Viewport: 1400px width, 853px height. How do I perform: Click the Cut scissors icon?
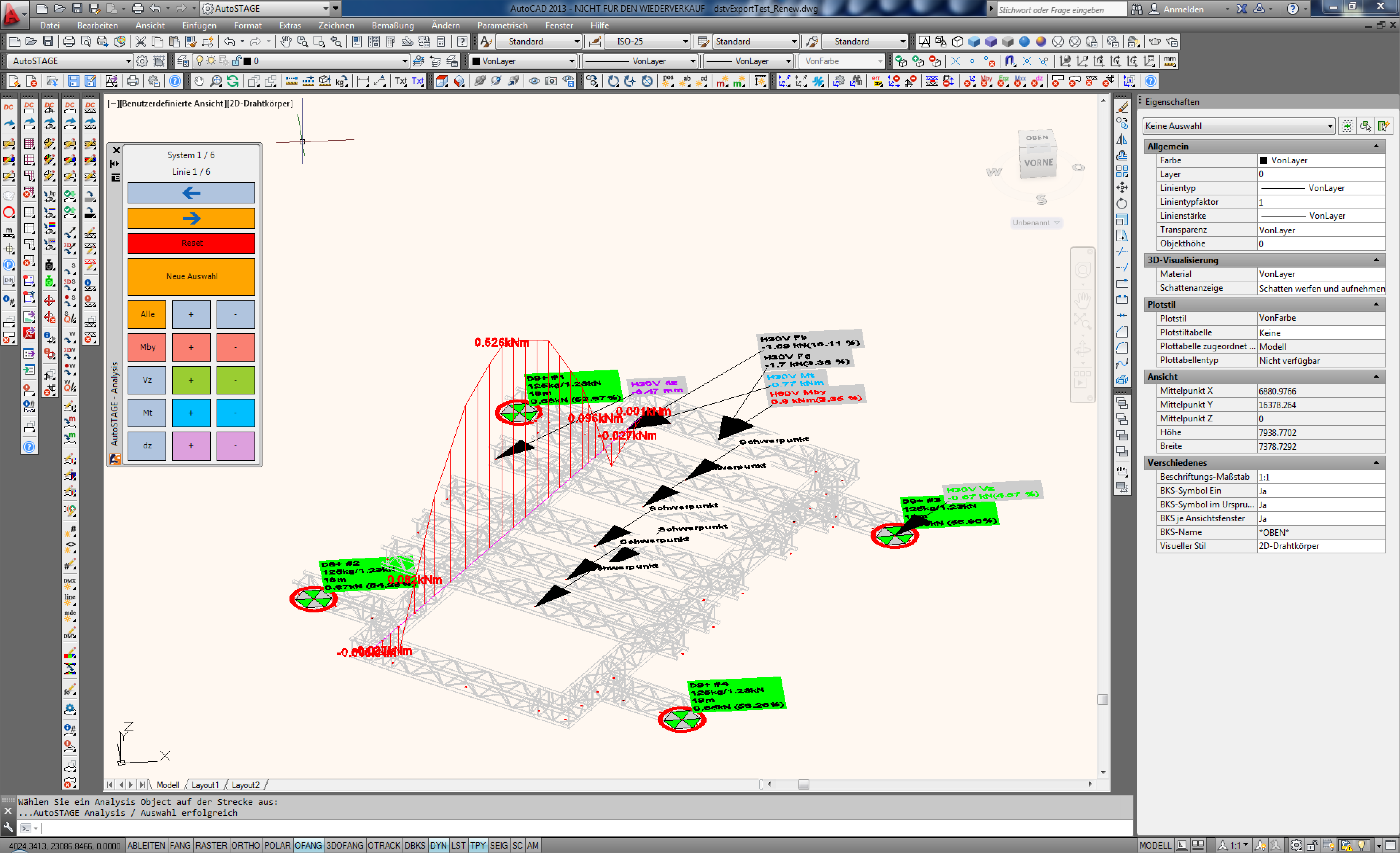coord(140,42)
